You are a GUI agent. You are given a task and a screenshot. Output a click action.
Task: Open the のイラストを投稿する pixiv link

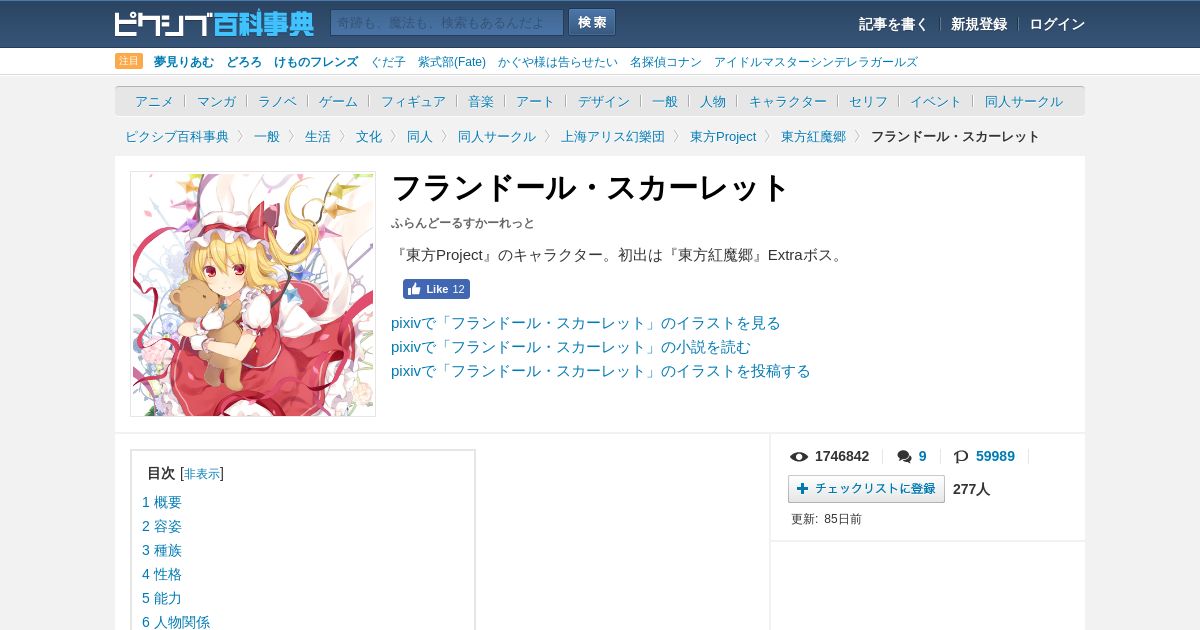(x=601, y=371)
